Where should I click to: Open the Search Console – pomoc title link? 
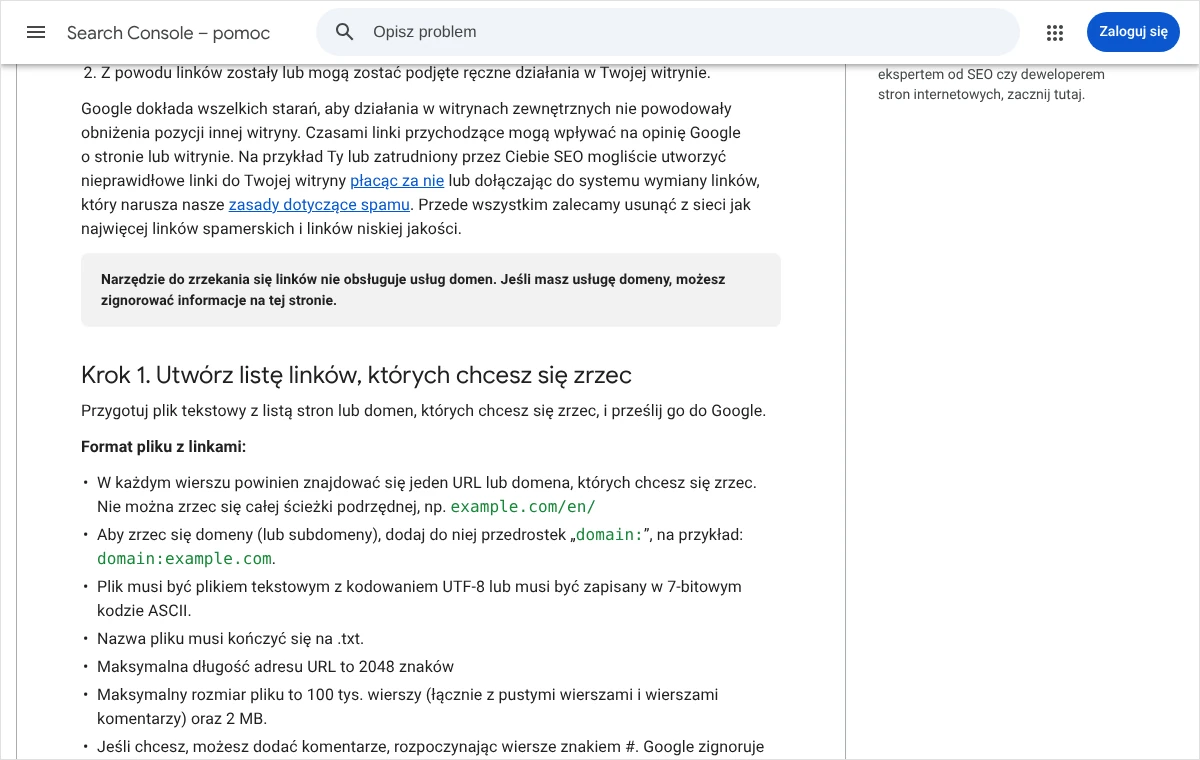[168, 33]
